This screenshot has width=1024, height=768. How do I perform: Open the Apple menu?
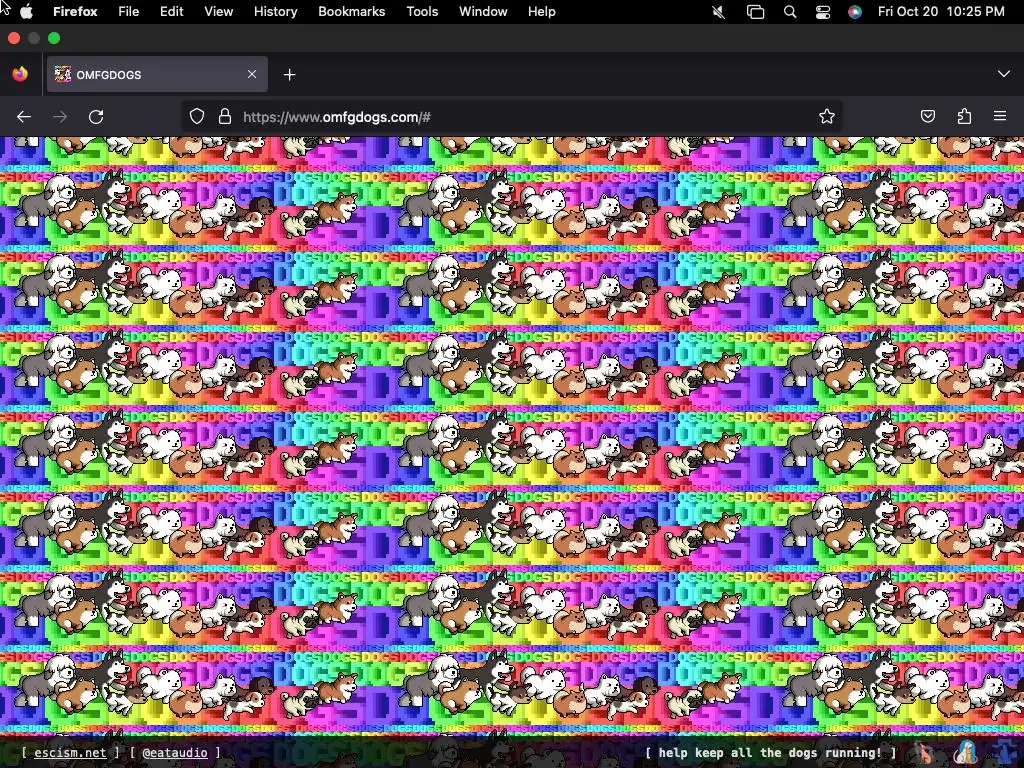tap(26, 12)
